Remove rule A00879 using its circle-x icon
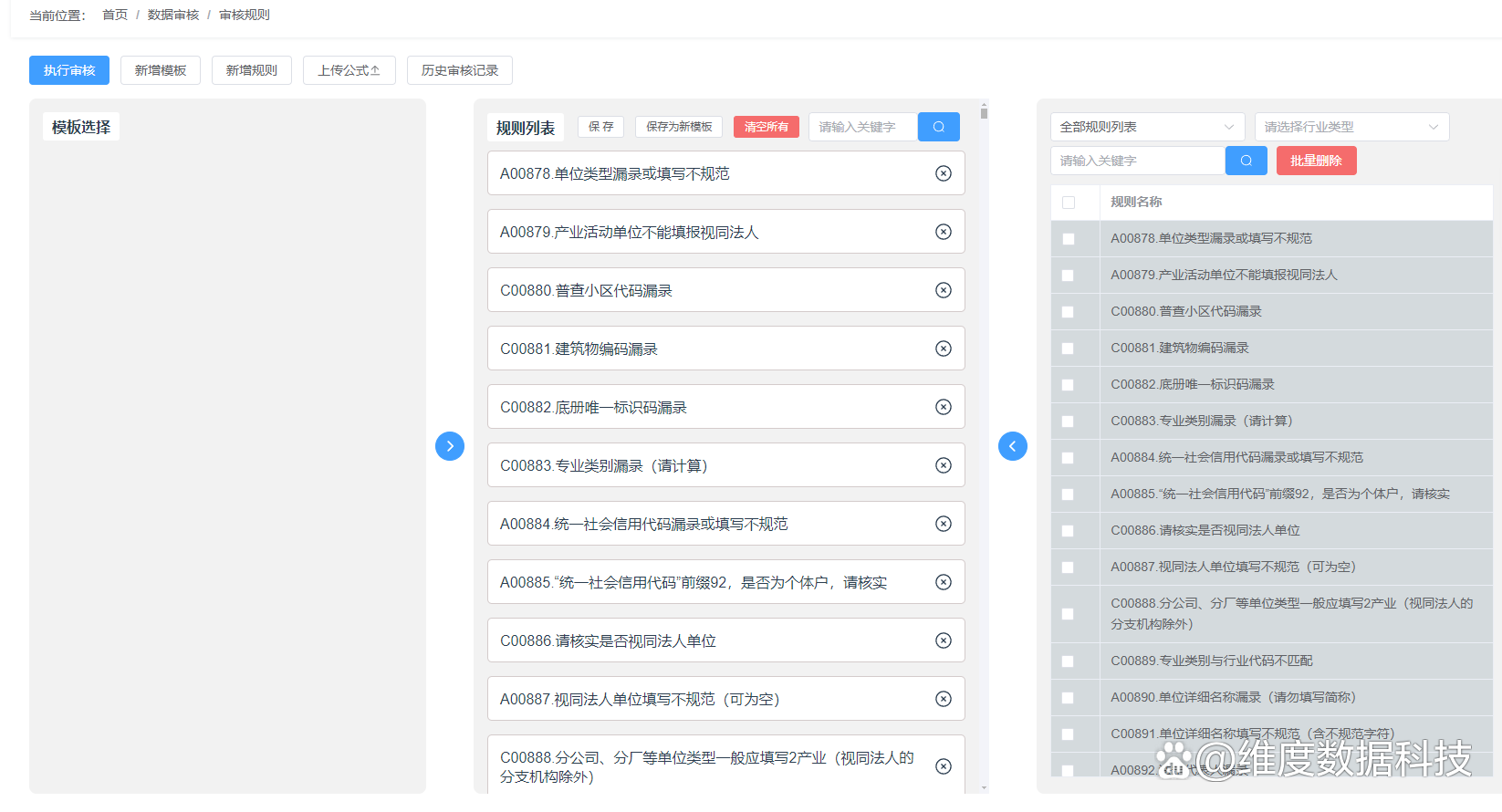Screen dimensions: 1502x812 point(944,232)
